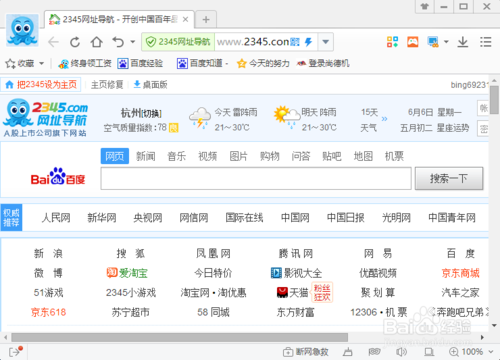Screen dimensions: 500x360
Task: Click the 桌面版 download link
Action: point(150,85)
